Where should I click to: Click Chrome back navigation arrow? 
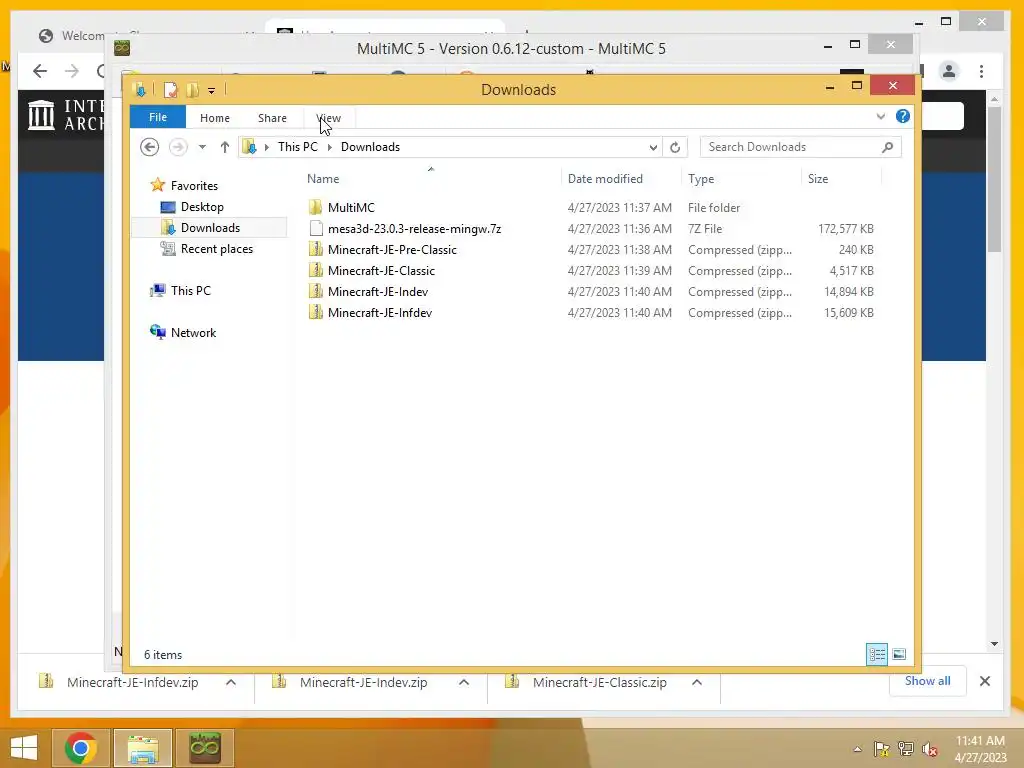click(x=40, y=71)
